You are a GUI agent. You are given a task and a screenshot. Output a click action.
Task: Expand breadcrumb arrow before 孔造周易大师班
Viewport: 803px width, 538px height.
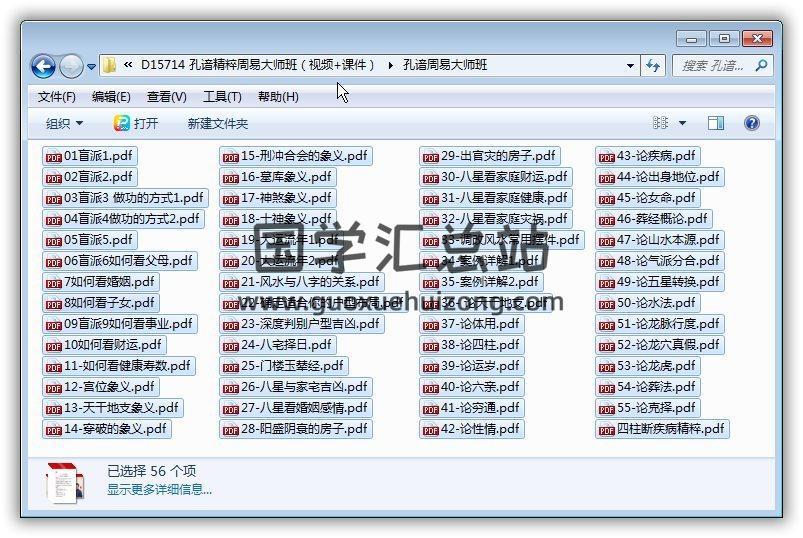pyautogui.click(x=390, y=66)
